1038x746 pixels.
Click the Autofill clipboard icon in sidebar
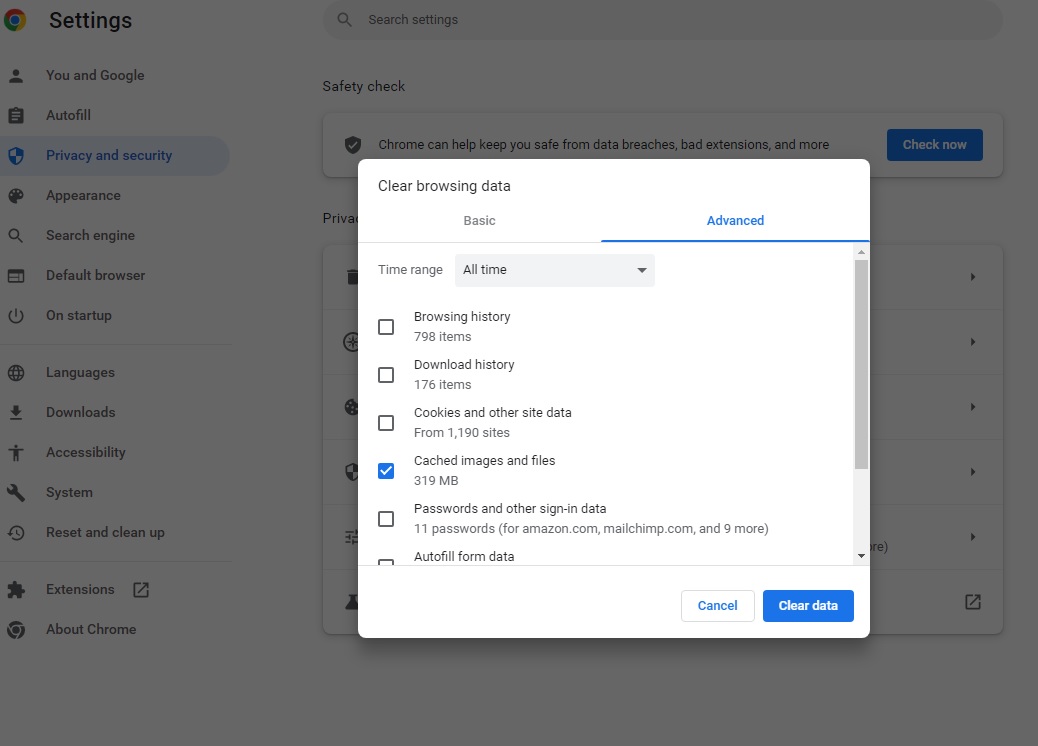coord(16,116)
